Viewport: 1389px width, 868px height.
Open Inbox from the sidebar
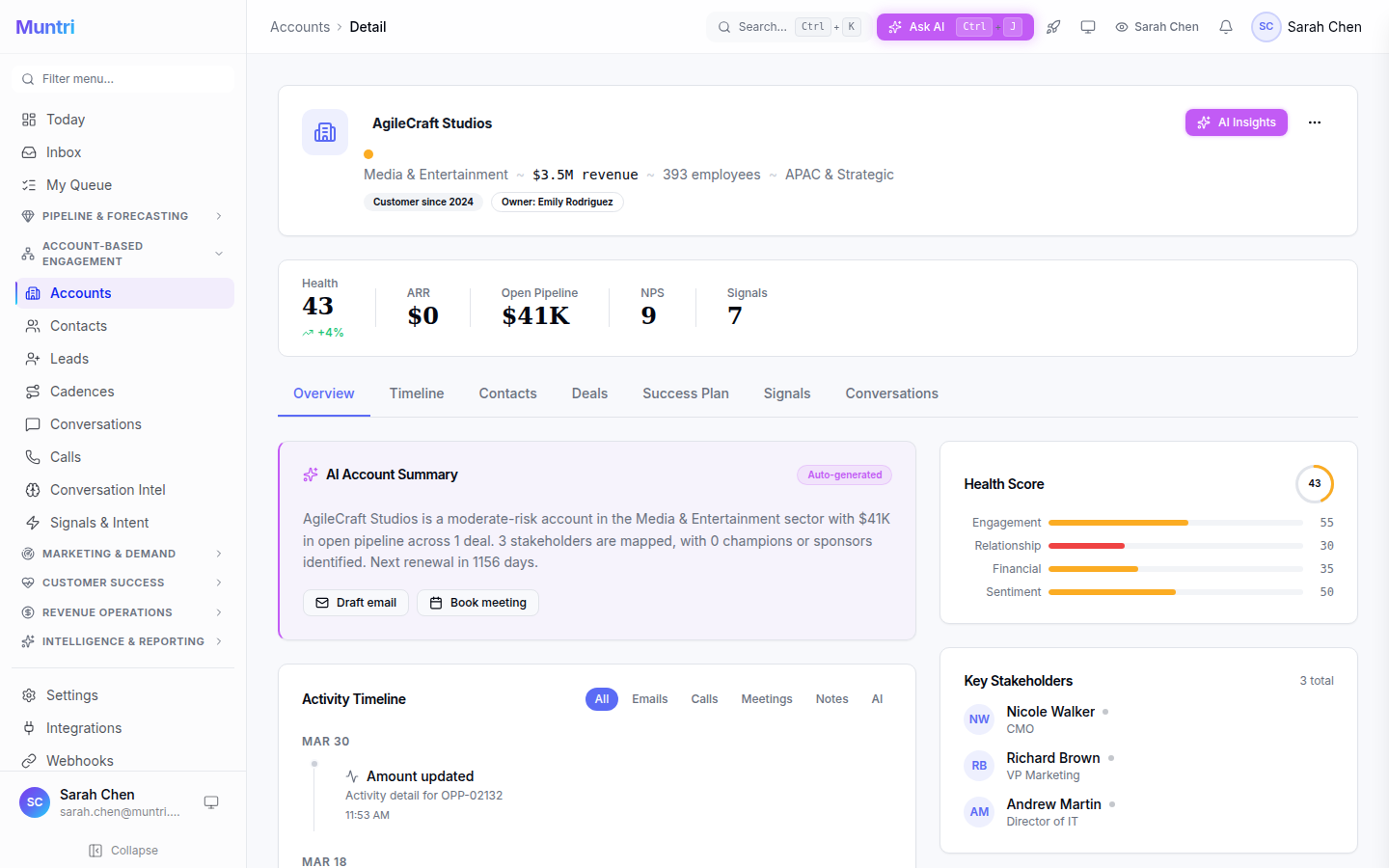(x=64, y=151)
